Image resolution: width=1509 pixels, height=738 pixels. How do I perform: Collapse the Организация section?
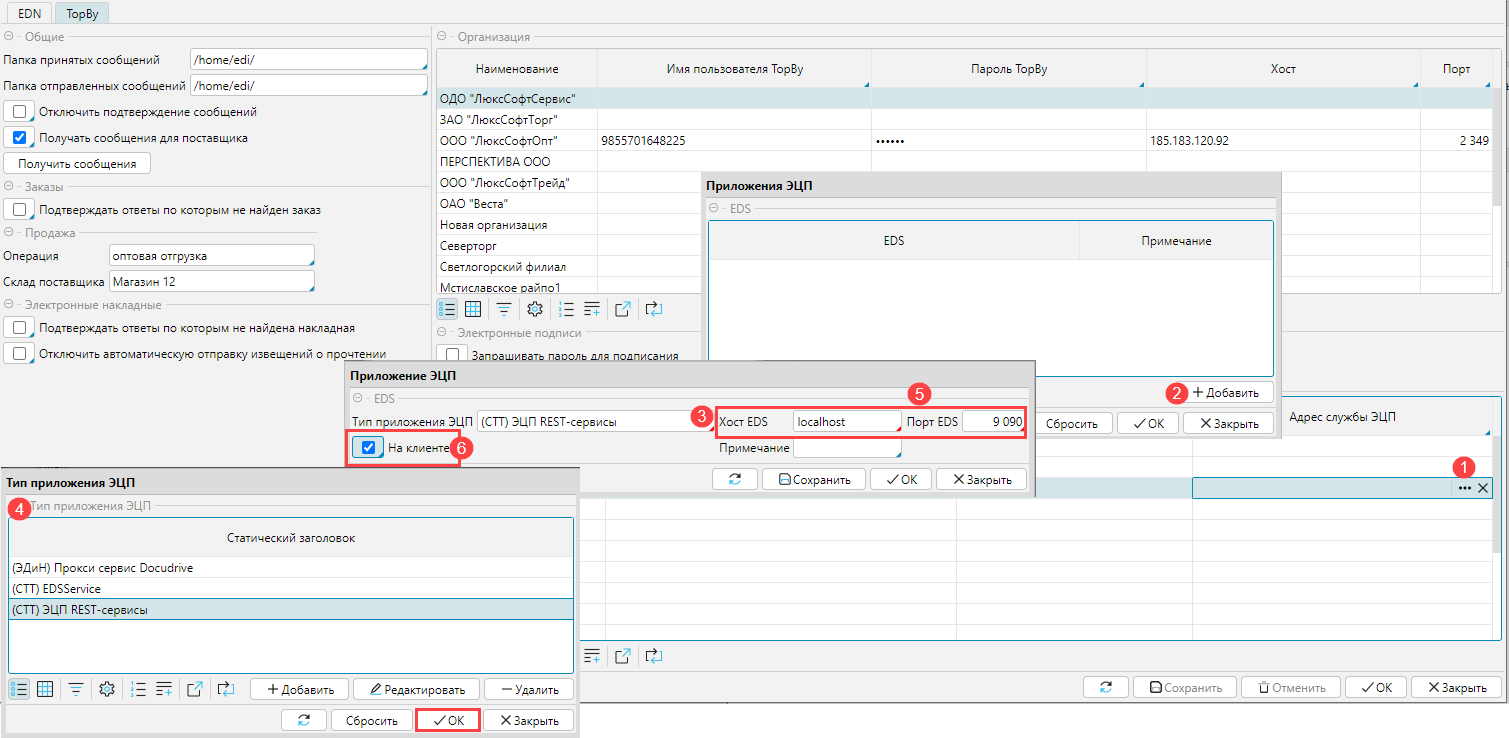click(x=442, y=37)
